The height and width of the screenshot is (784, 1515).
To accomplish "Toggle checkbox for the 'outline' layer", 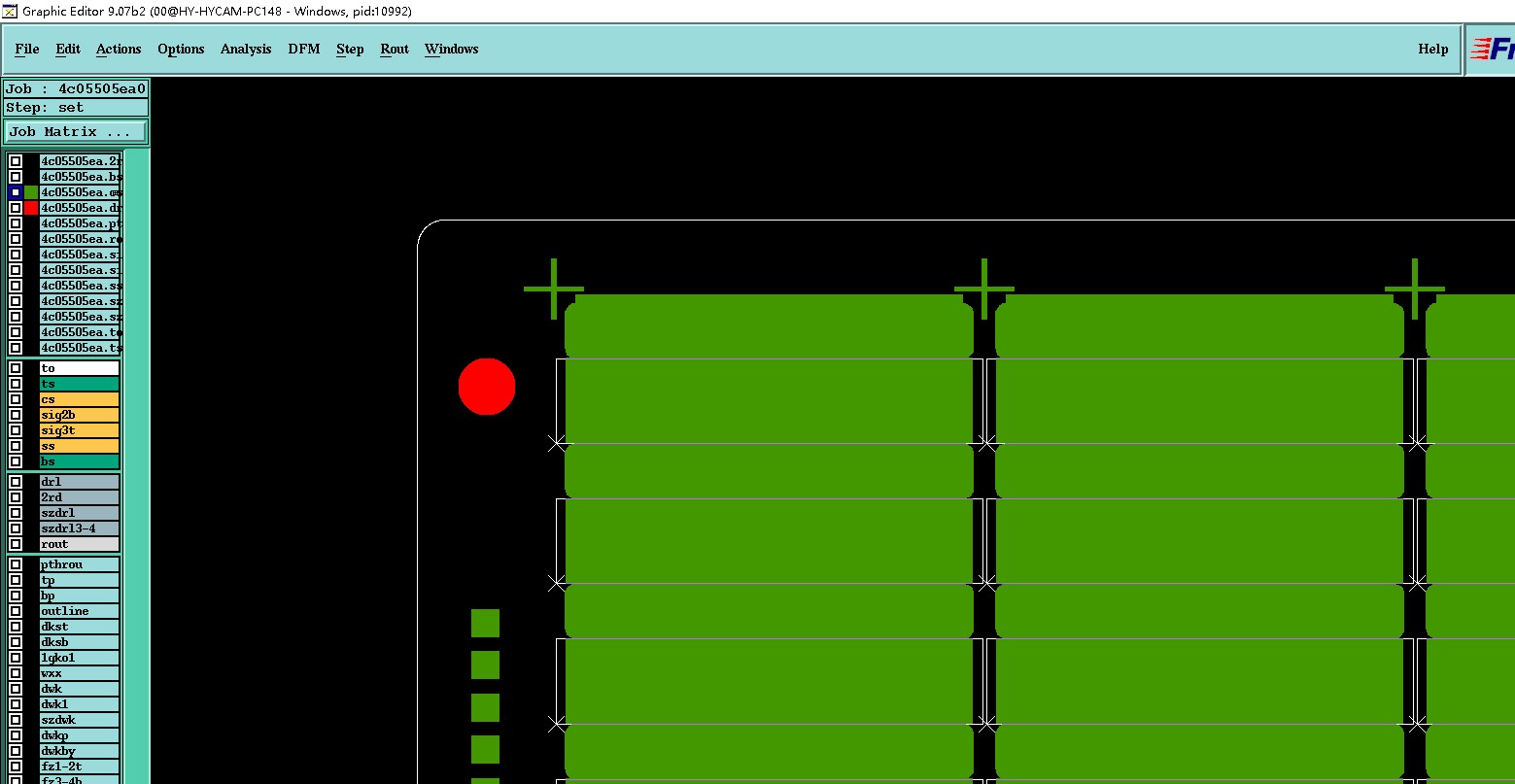I will click(x=16, y=611).
